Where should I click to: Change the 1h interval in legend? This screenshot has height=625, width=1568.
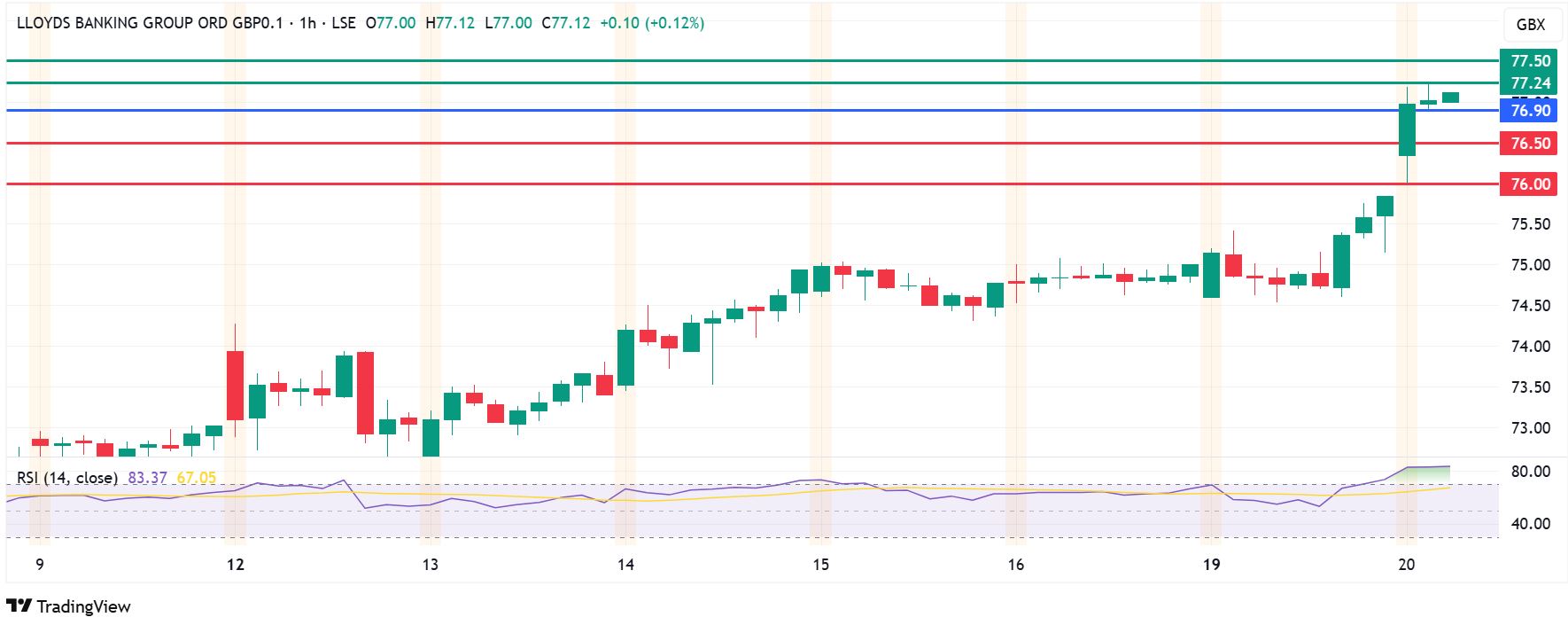pyautogui.click(x=307, y=23)
